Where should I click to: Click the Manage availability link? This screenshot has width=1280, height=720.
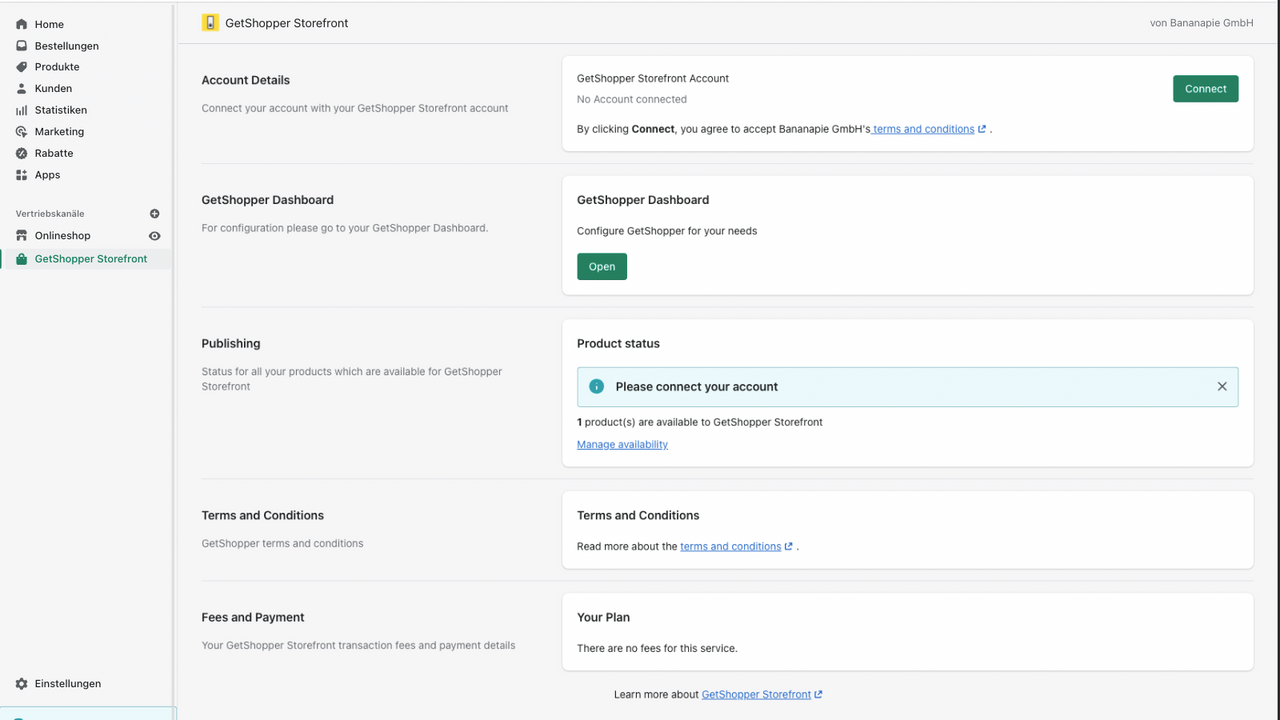coord(622,444)
